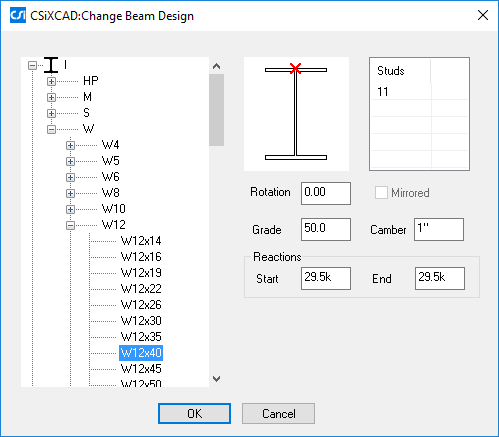The height and width of the screenshot is (437, 499).
Task: Click the red X marker on beam preview
Action: tap(295, 68)
